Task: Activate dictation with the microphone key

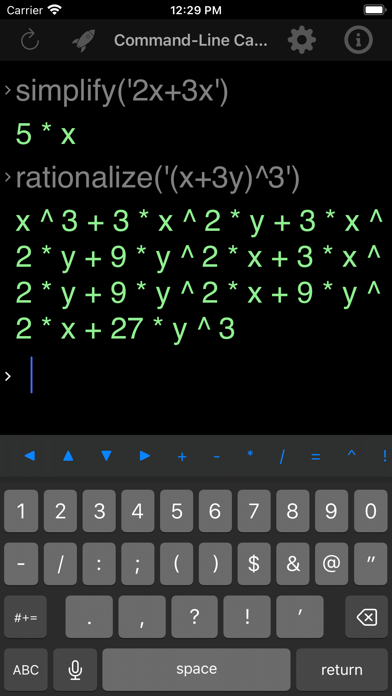Action: (x=75, y=669)
